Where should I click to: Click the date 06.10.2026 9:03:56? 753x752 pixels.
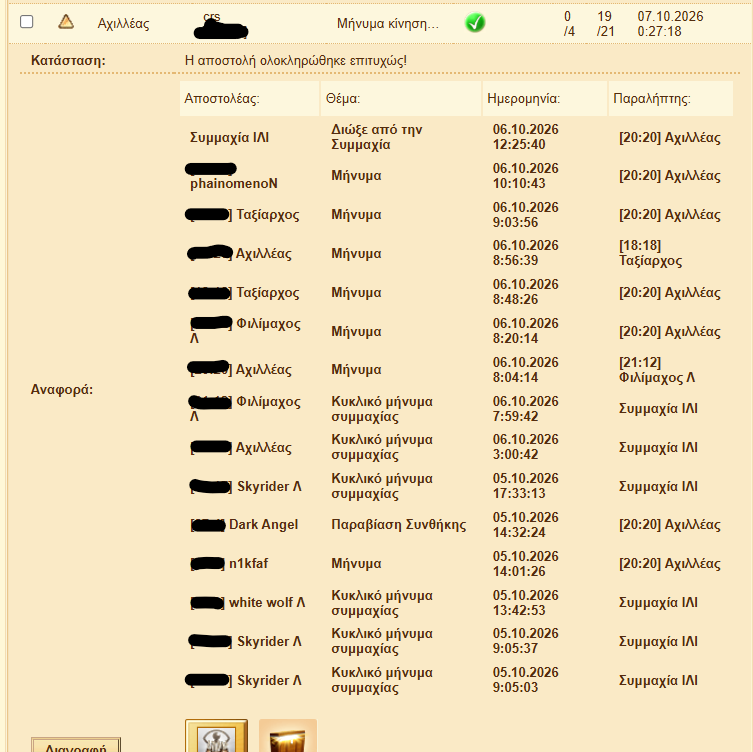525,215
